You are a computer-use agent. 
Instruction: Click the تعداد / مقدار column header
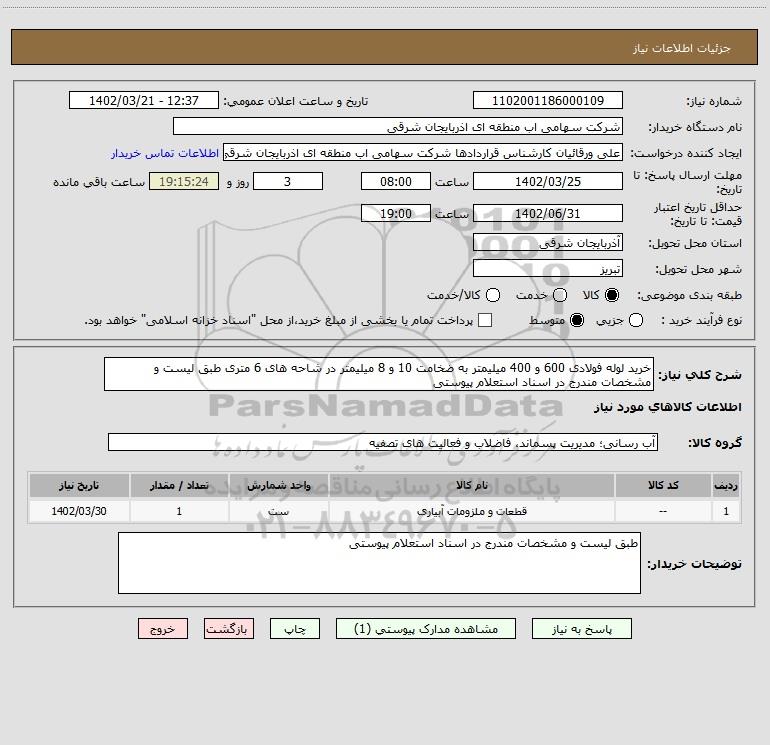pos(179,485)
